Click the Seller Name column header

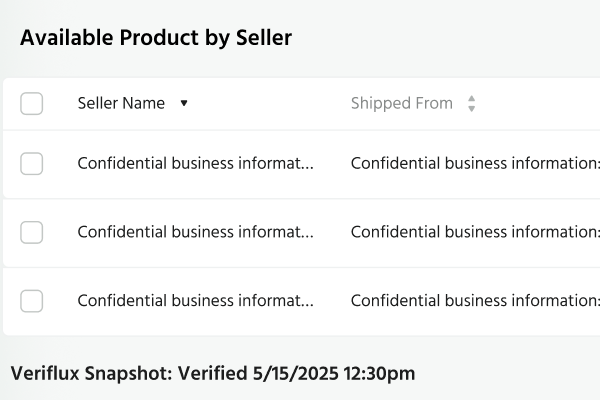point(121,104)
